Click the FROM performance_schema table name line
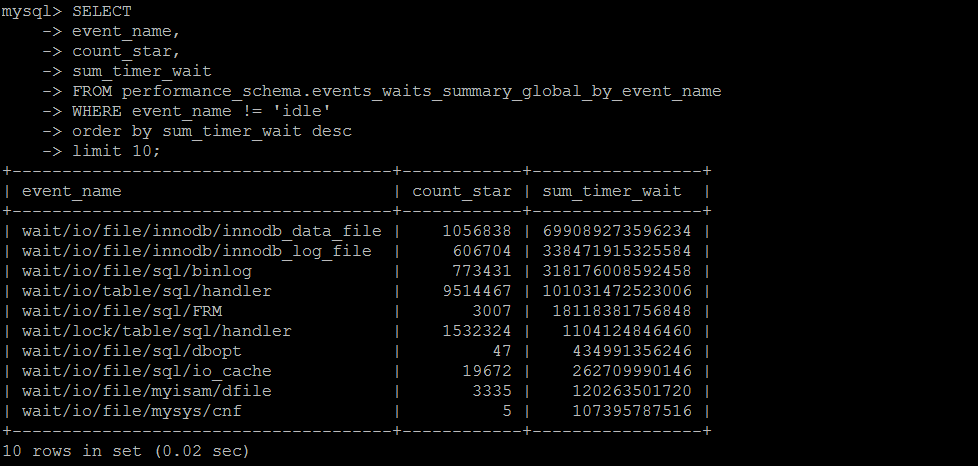Viewport: 978px width, 466px height. 397,91
